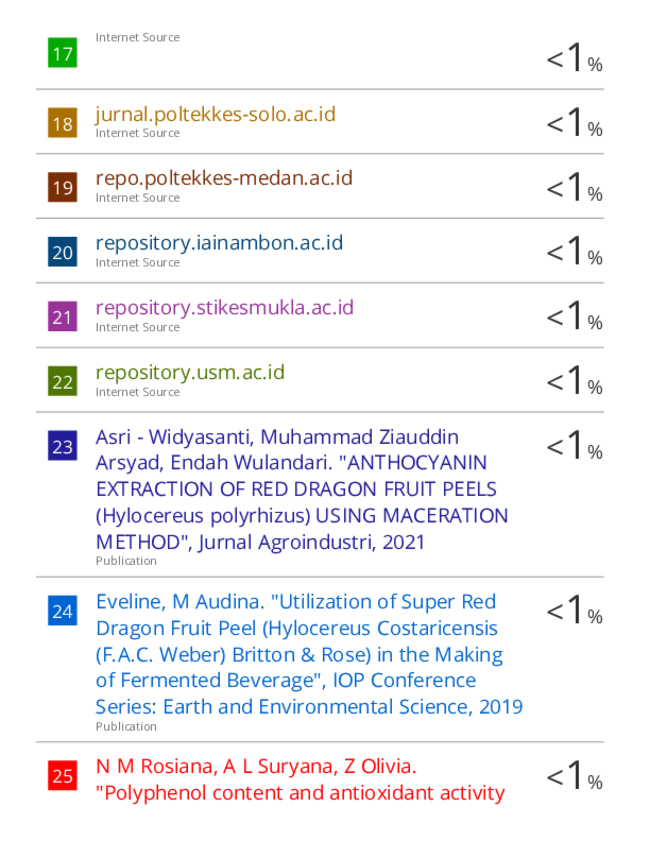The image size is (650, 841).
Task: Open repository.iainambon.ac.id source link
Action: [219, 243]
